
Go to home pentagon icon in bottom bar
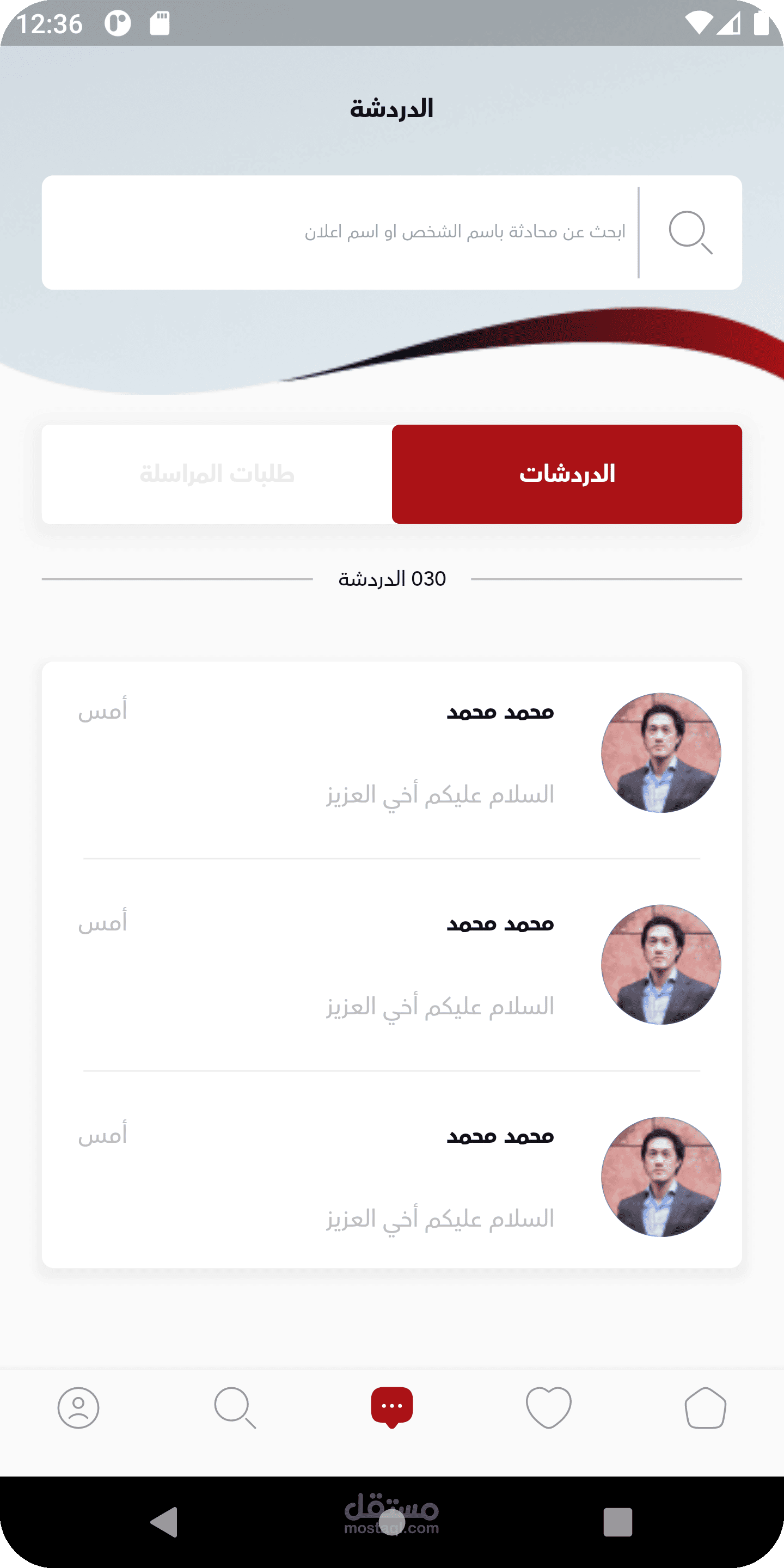click(x=706, y=1407)
